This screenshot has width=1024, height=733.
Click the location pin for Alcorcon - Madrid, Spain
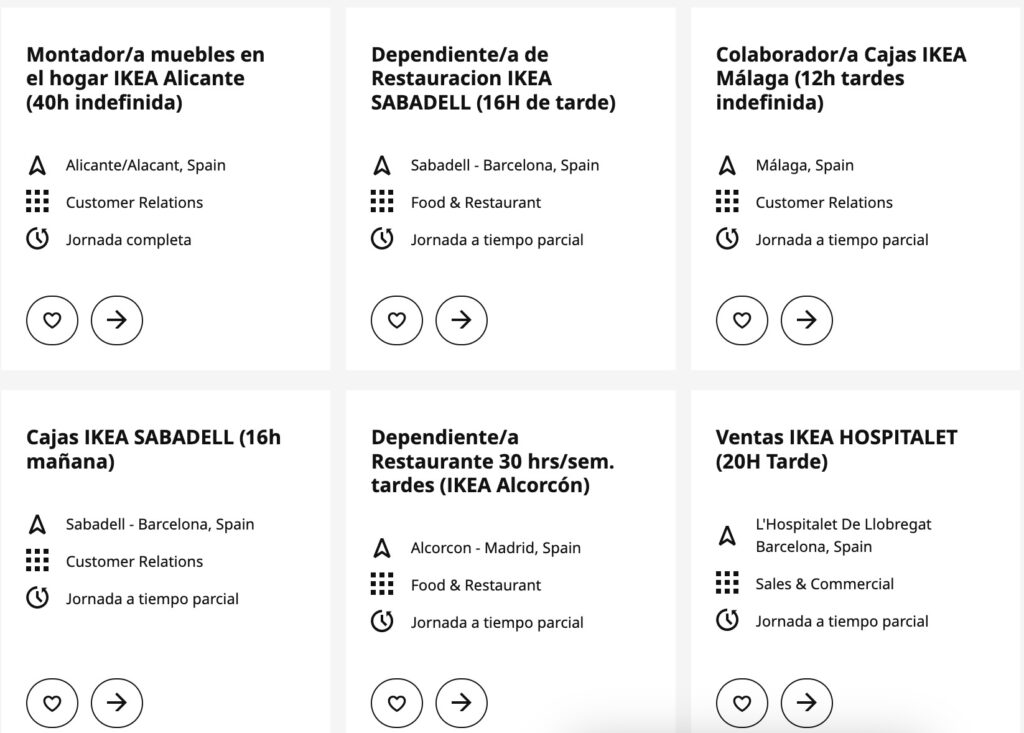pos(381,547)
